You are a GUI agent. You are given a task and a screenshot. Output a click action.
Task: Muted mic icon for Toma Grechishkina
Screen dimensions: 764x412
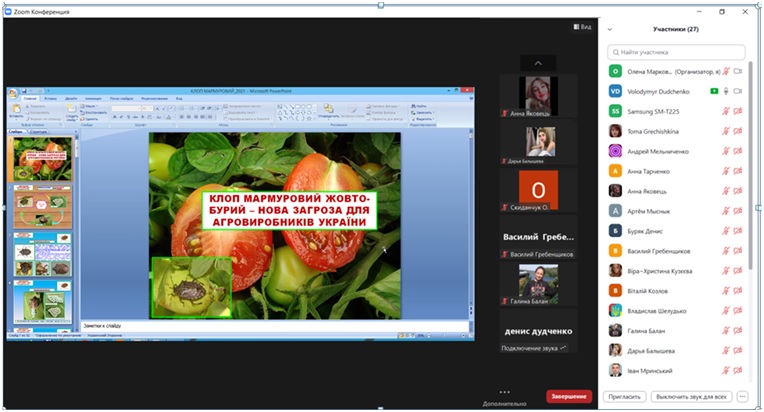(x=726, y=131)
